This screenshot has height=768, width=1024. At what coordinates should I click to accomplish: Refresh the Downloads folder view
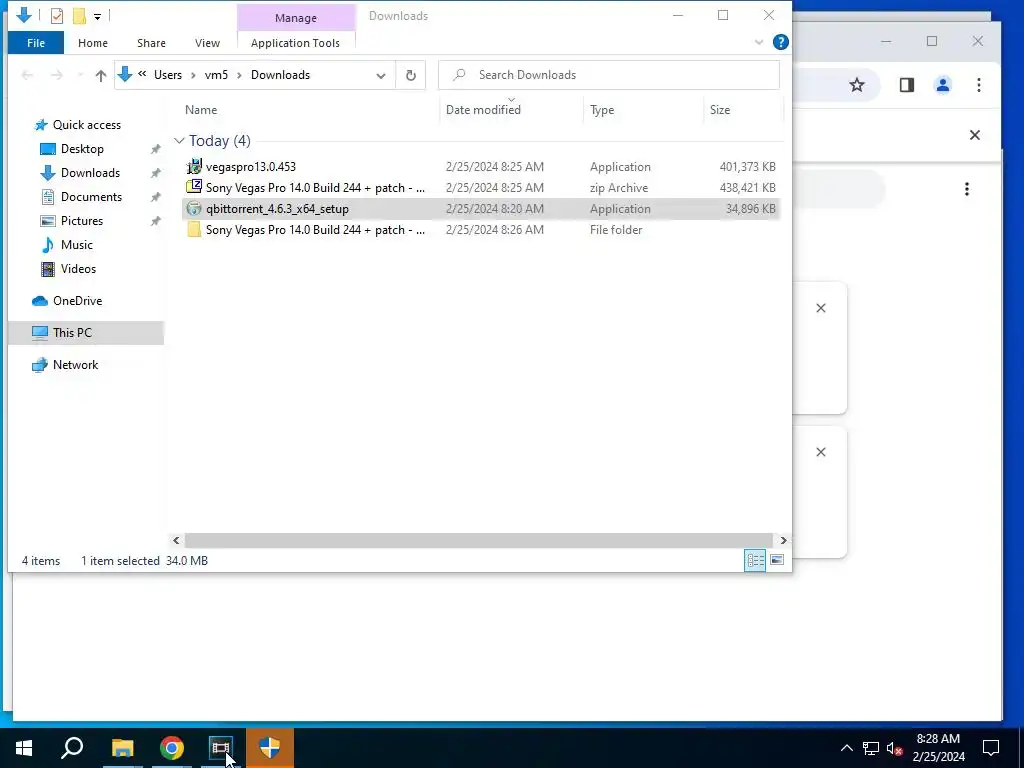coord(411,76)
